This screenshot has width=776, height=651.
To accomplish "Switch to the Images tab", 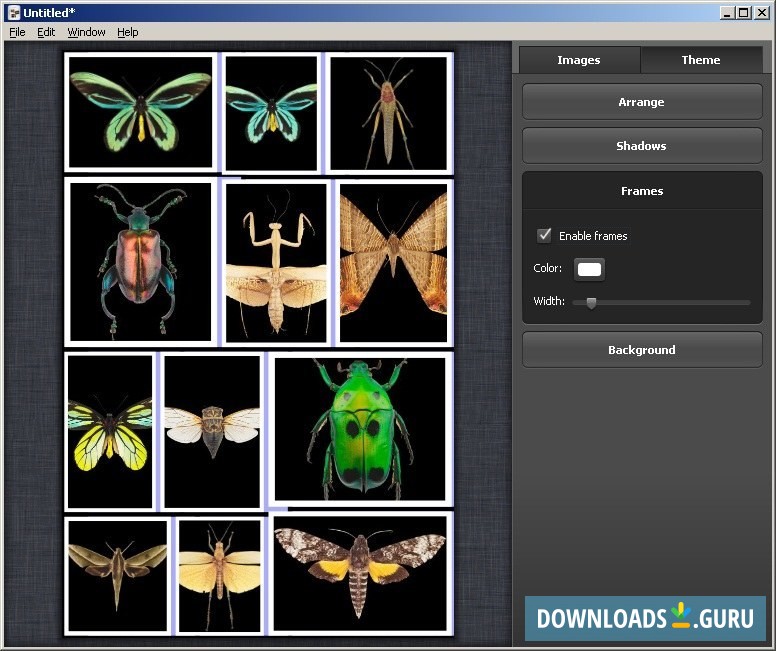I will [x=578, y=60].
